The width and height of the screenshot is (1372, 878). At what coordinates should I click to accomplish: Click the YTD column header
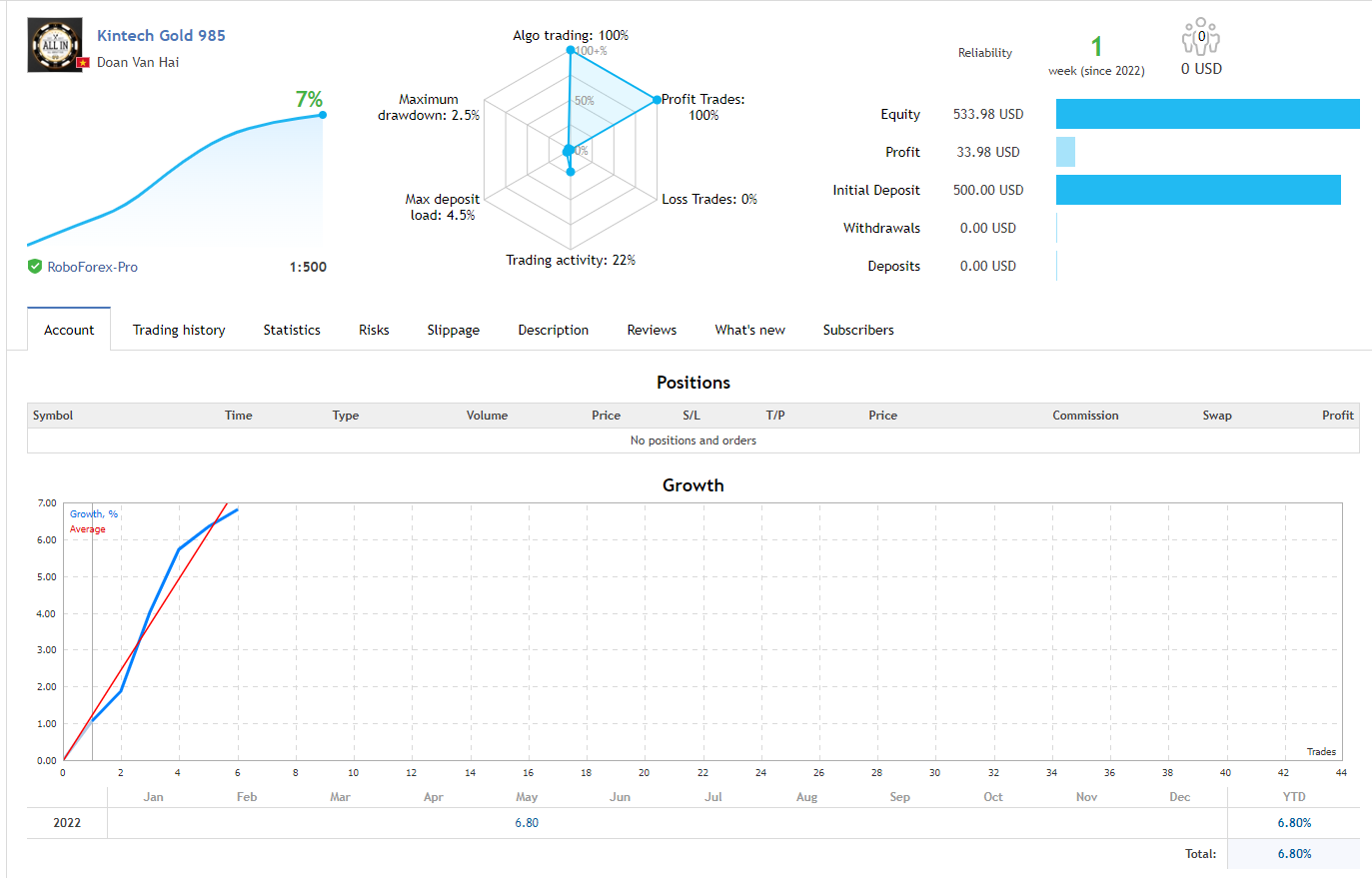1294,797
